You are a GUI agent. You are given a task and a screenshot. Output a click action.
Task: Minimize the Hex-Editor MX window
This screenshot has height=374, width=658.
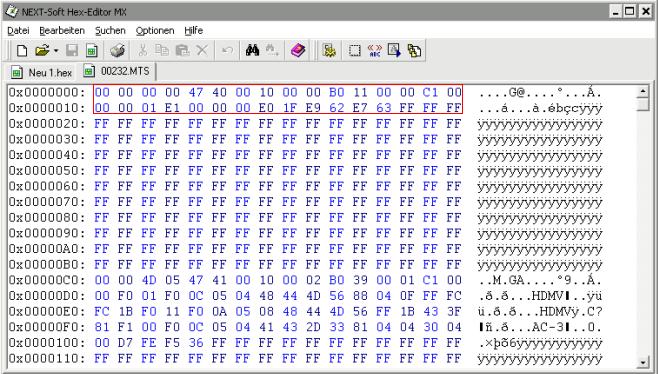[616, 12]
